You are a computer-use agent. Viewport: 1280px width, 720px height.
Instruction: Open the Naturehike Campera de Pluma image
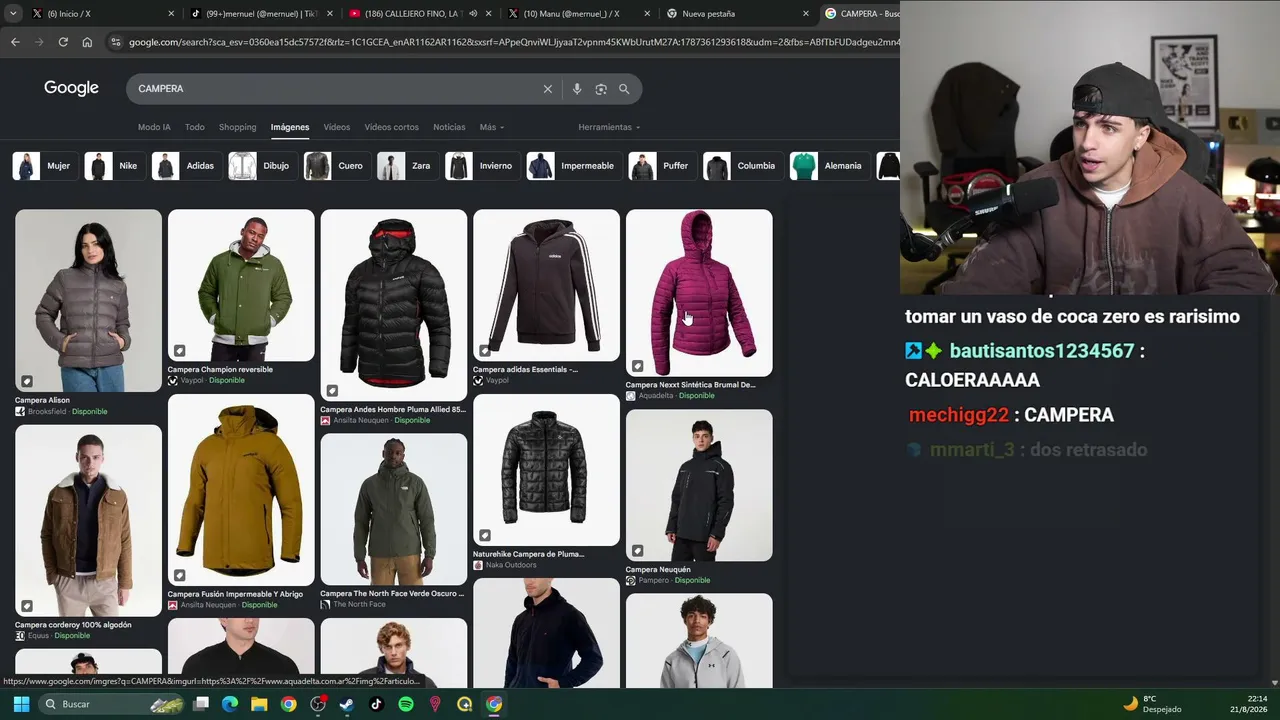[x=546, y=470]
